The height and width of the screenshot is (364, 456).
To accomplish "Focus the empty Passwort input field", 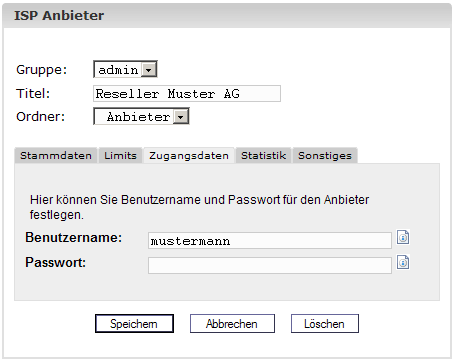I will point(270,265).
